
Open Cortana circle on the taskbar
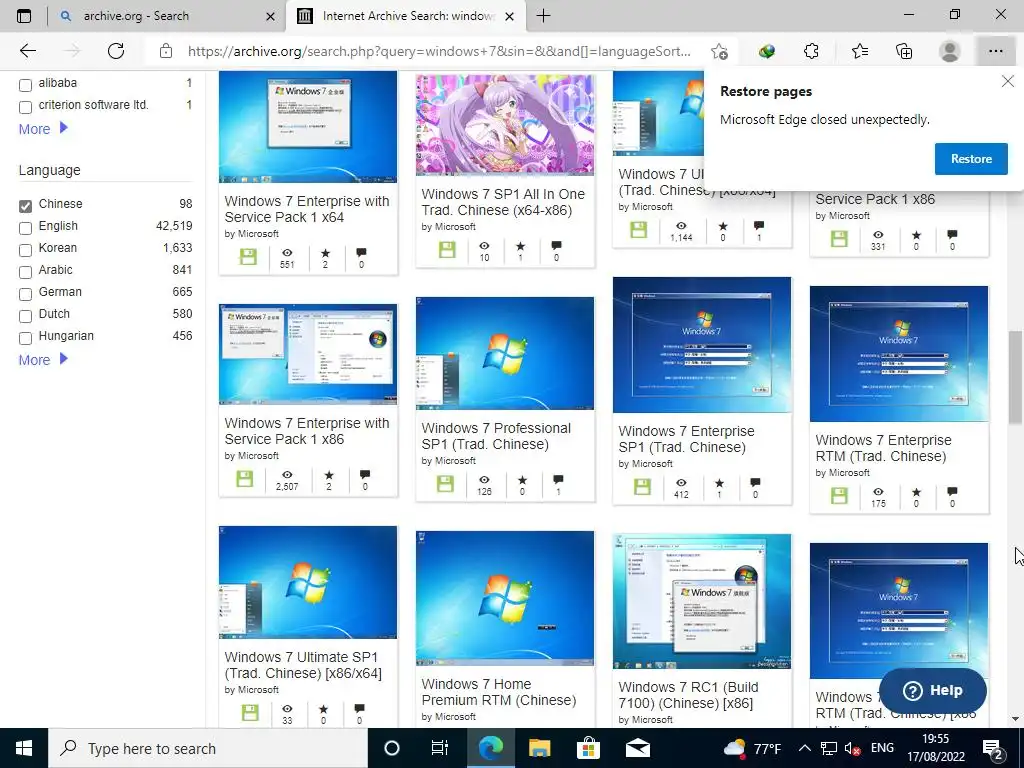(391, 748)
